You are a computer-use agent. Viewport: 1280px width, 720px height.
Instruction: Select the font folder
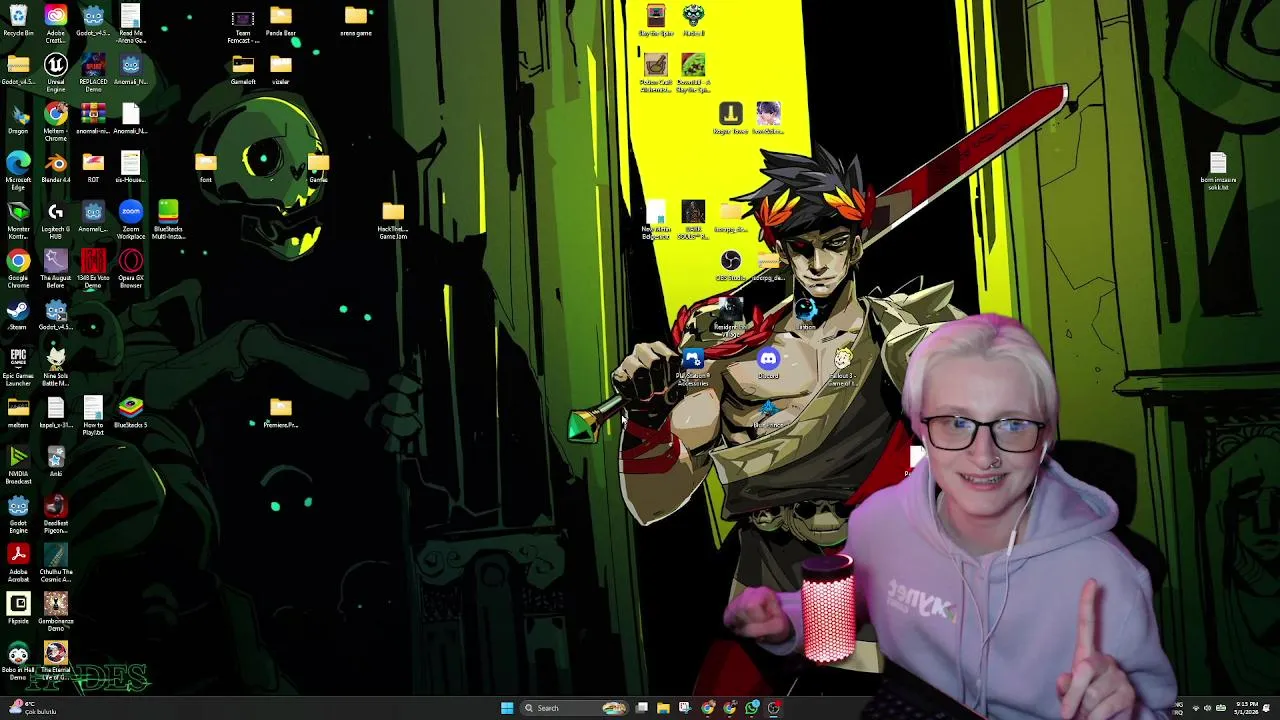[206, 167]
